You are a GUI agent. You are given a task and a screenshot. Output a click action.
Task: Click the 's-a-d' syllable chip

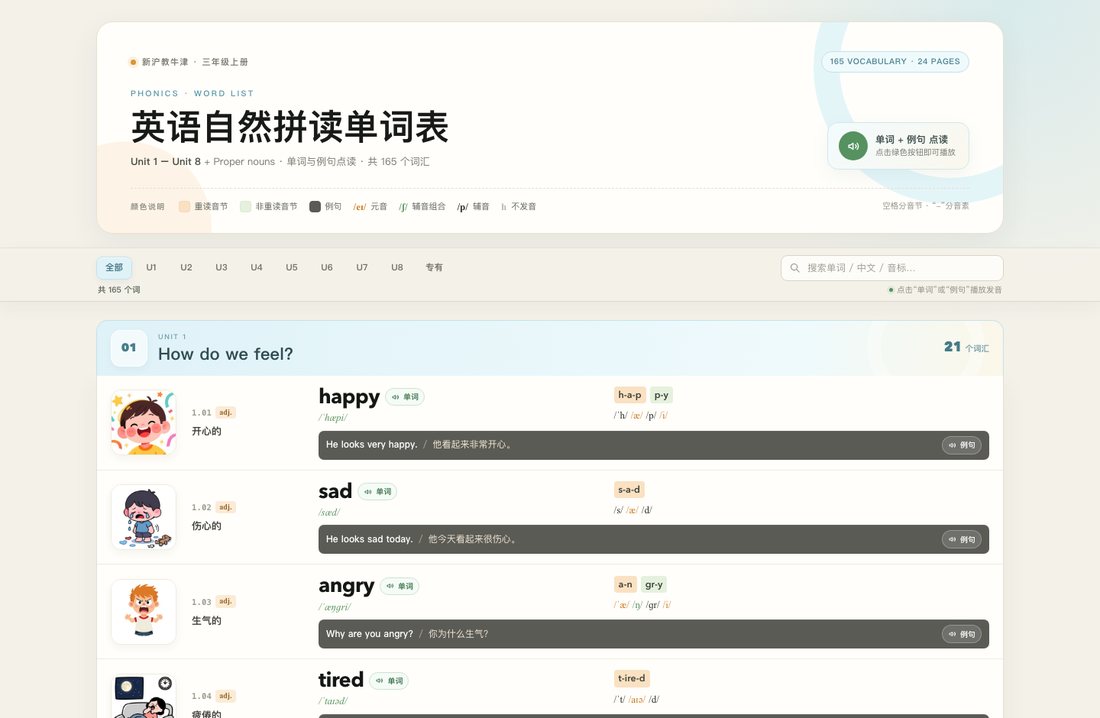(x=629, y=489)
